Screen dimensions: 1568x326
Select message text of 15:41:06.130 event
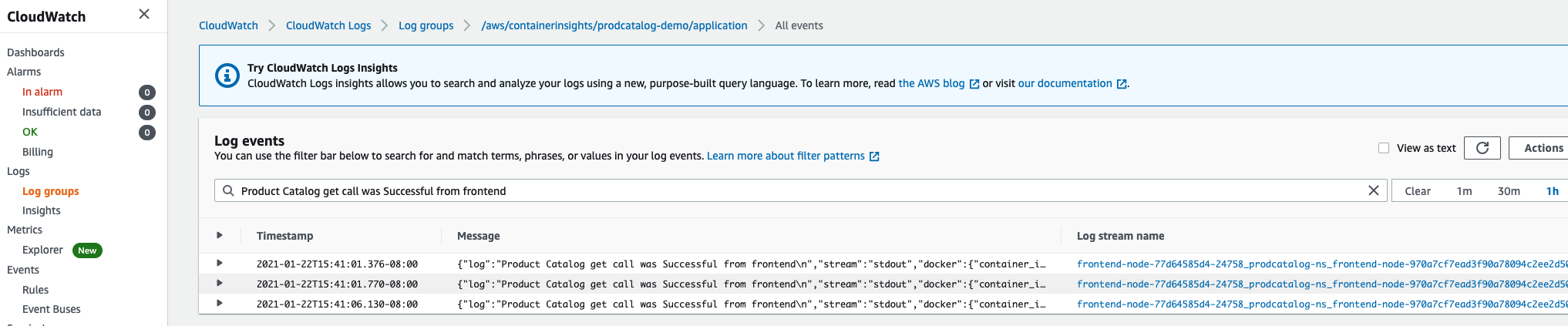pyautogui.click(x=752, y=304)
